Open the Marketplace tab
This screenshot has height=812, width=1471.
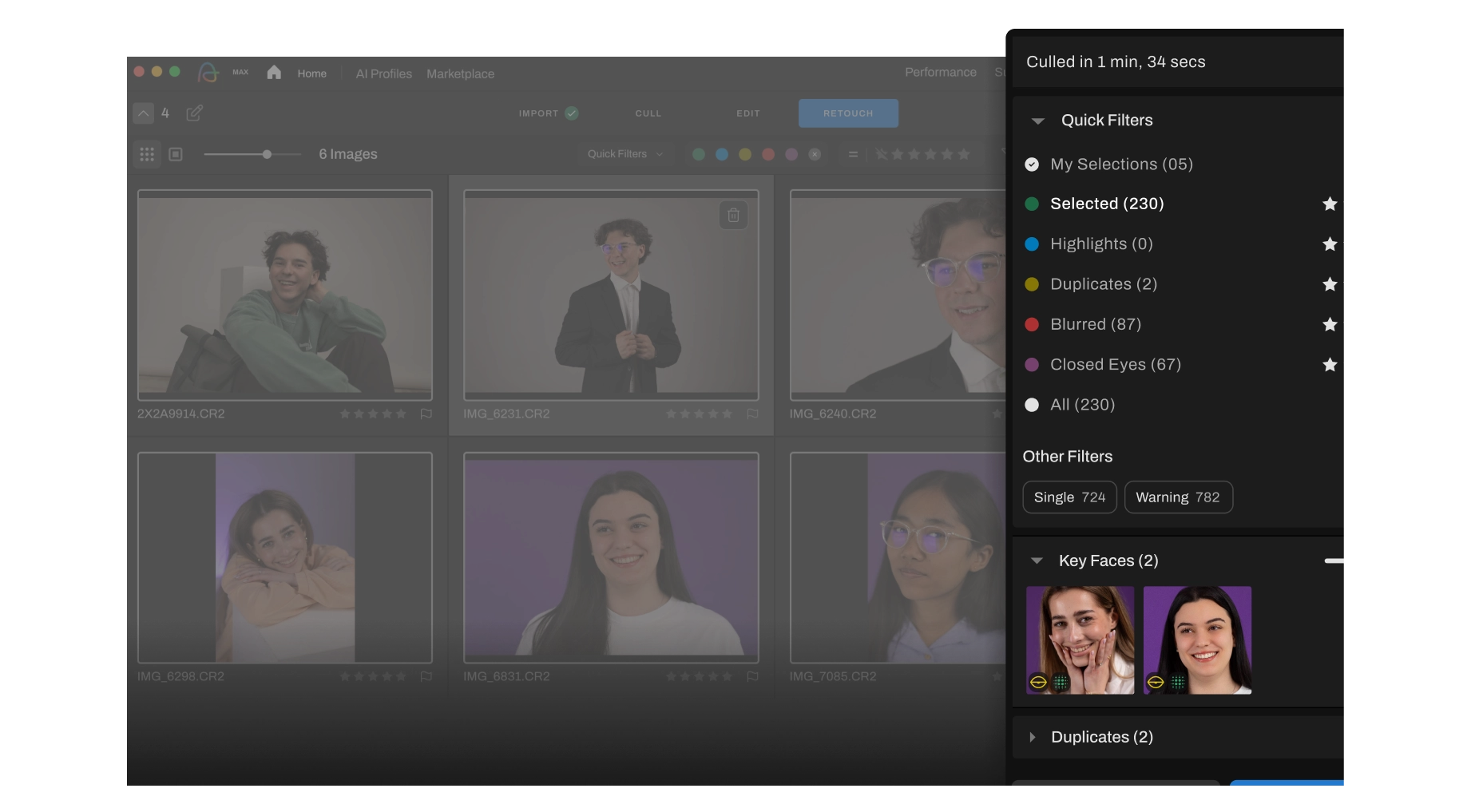coord(460,73)
